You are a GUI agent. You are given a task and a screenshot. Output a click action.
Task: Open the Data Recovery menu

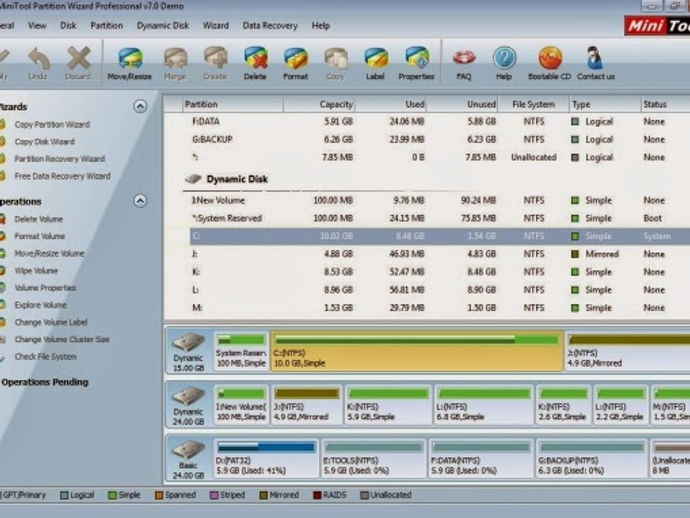pos(270,26)
